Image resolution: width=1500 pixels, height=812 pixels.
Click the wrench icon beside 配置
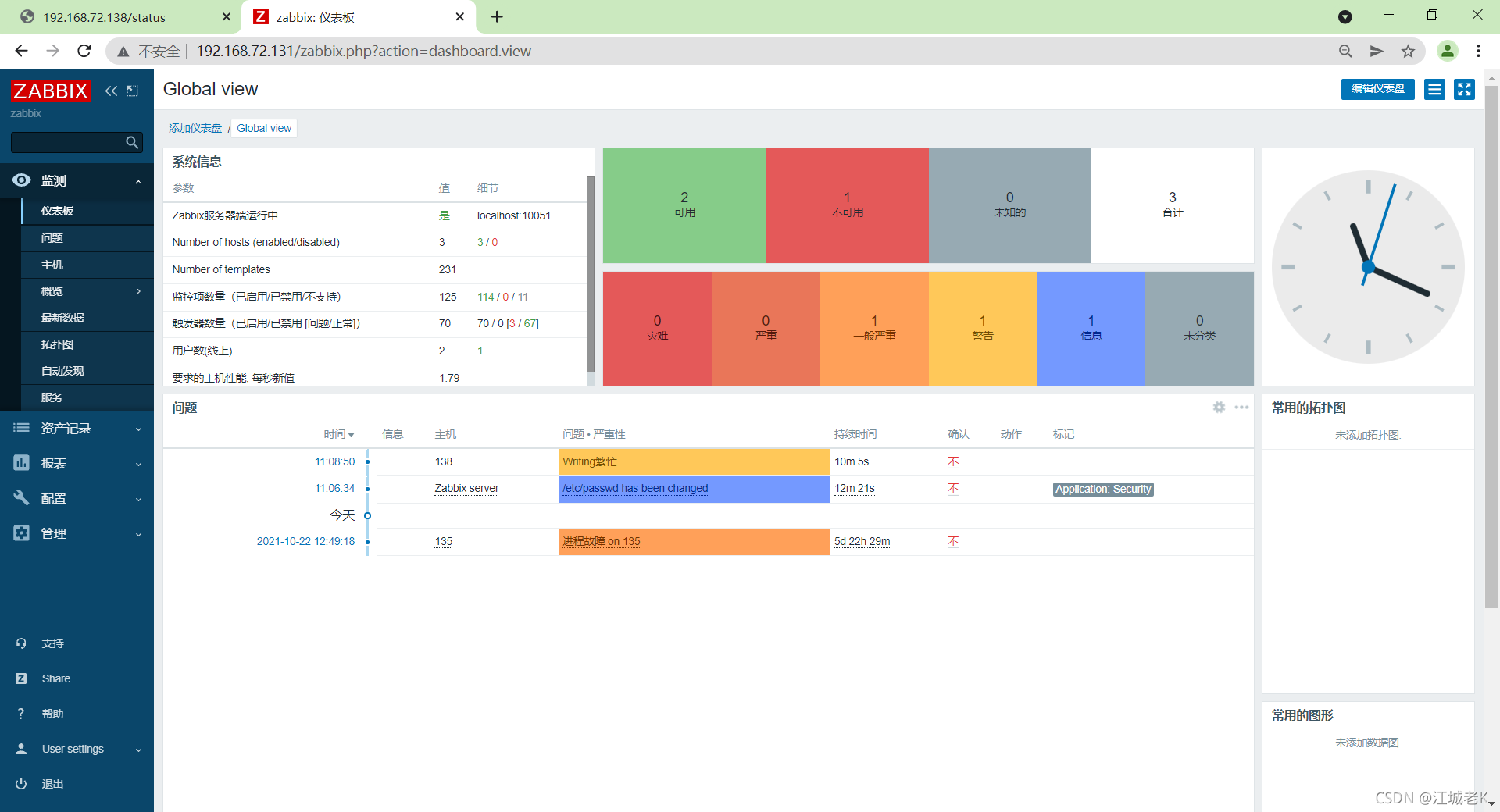21,498
